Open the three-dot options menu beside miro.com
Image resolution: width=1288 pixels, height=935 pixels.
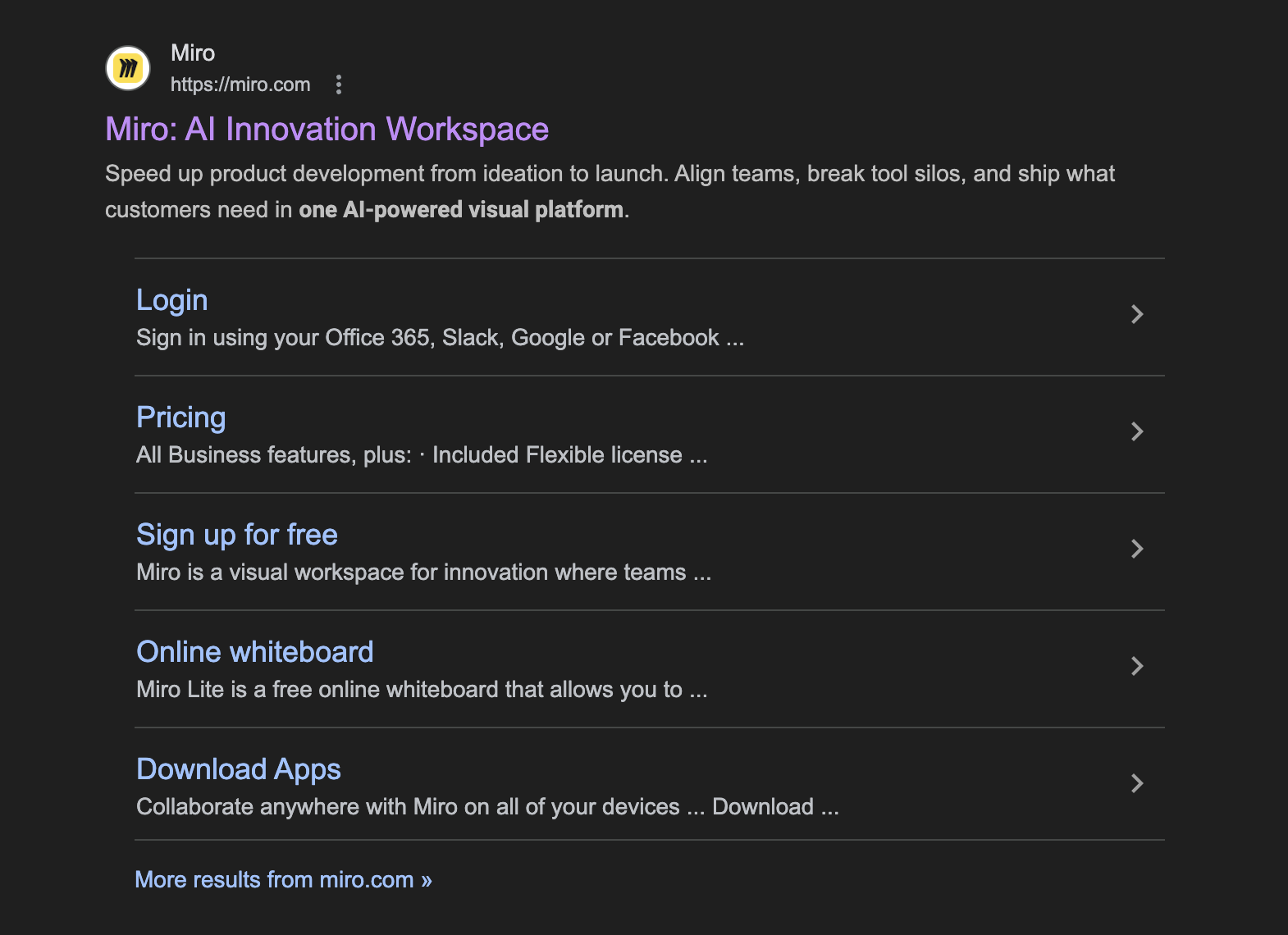[x=339, y=84]
